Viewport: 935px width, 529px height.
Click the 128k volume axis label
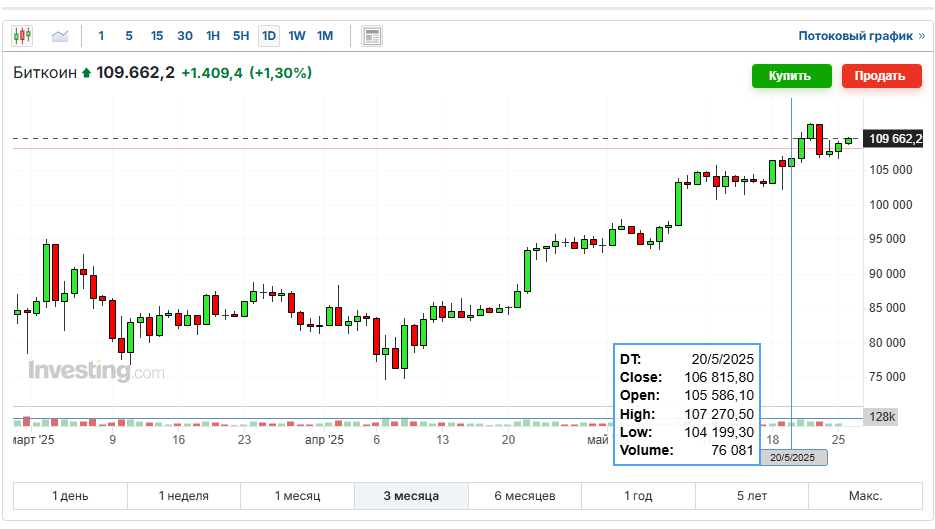pyautogui.click(x=881, y=417)
